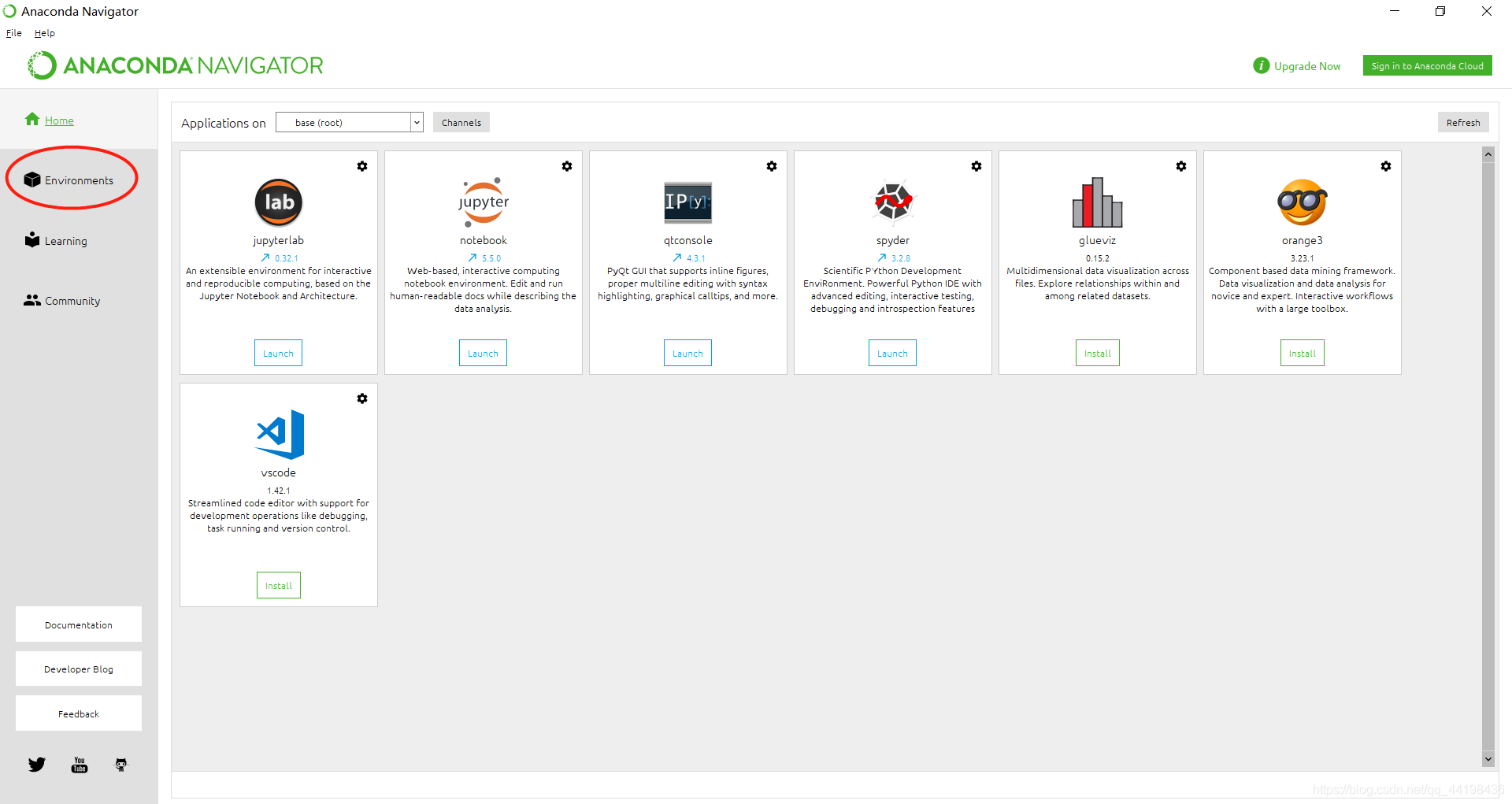Click the jupyterlab 0.32.1 version arrow
Image resolution: width=1512 pixels, height=804 pixels.
265,258
